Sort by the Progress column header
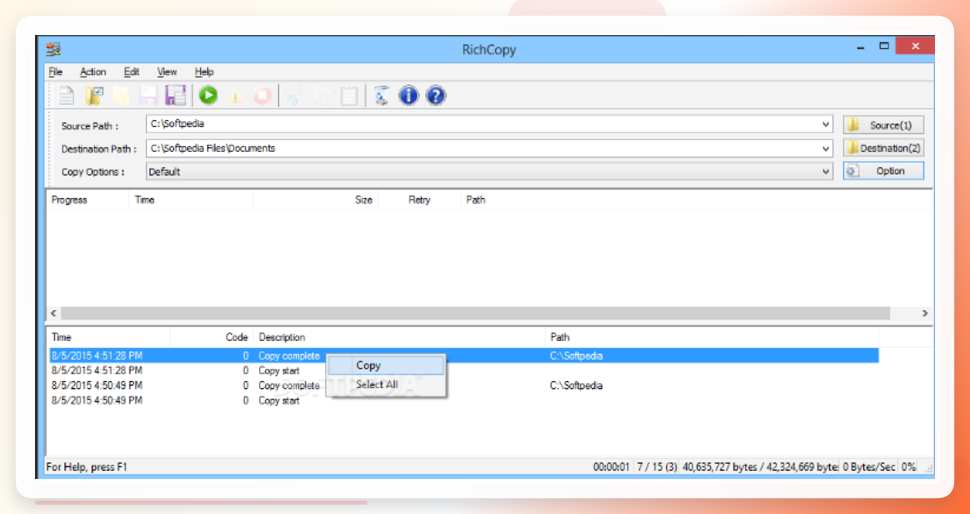 tap(87, 200)
